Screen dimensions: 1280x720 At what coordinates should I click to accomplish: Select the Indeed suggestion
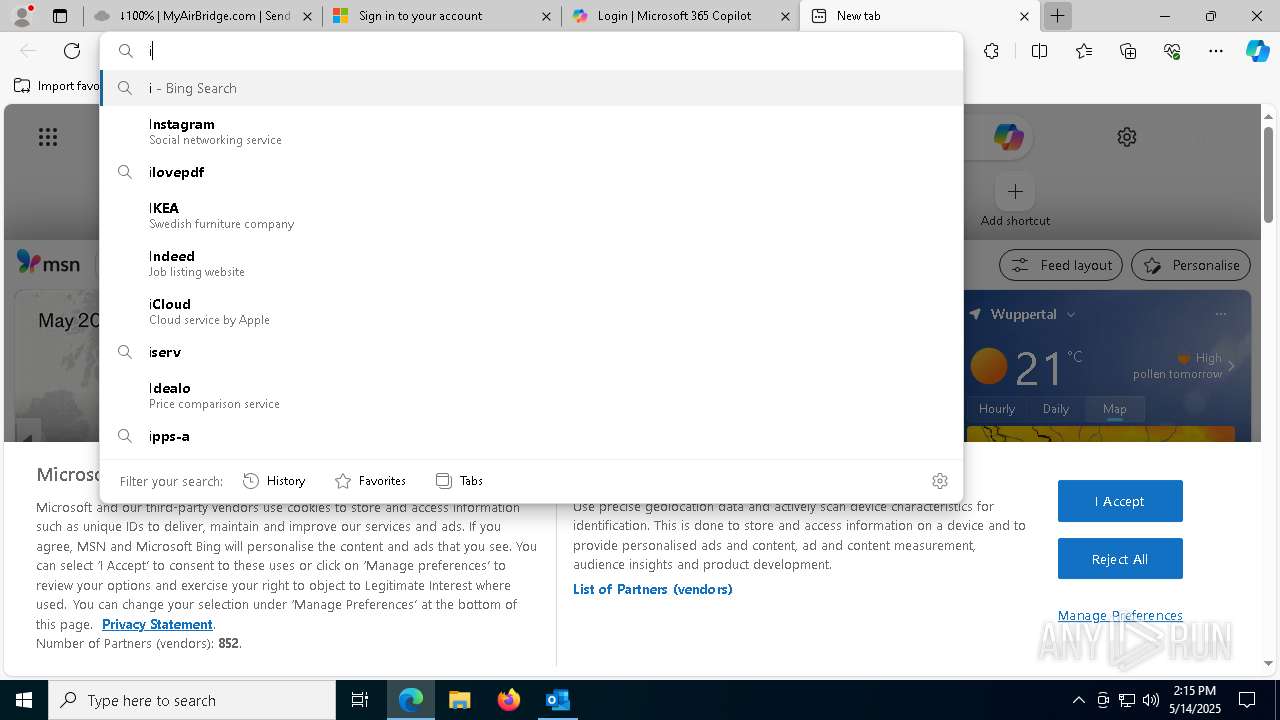531,263
